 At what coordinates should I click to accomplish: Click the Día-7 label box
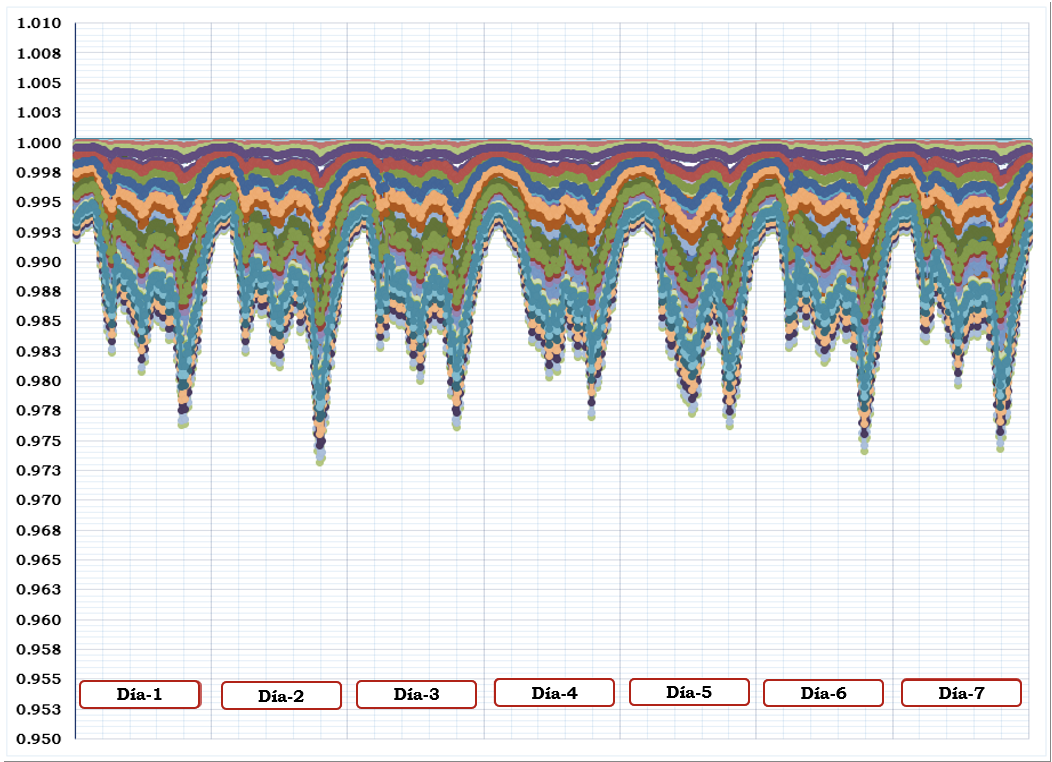[961, 692]
